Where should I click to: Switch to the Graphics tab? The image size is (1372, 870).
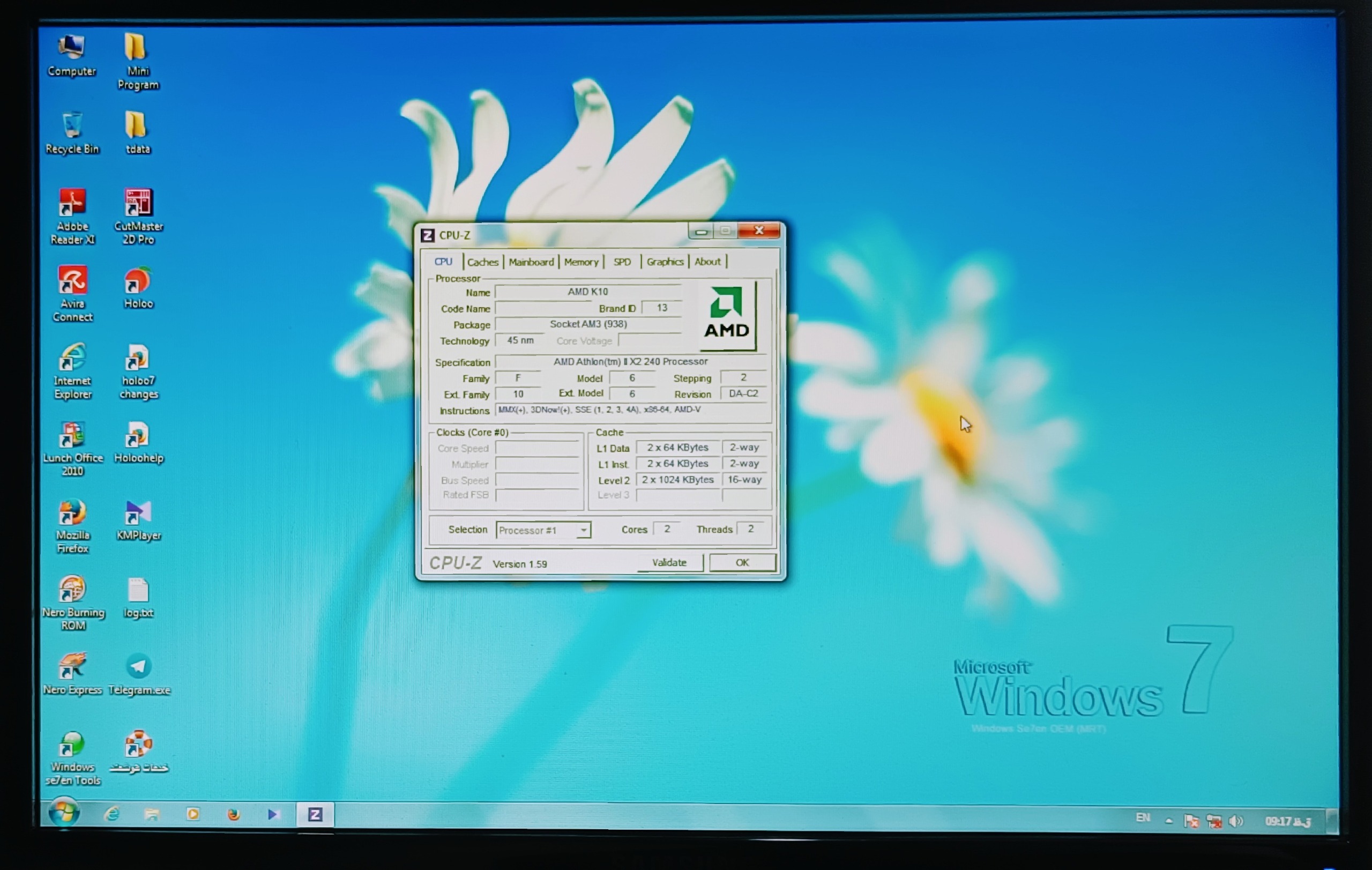click(x=665, y=262)
